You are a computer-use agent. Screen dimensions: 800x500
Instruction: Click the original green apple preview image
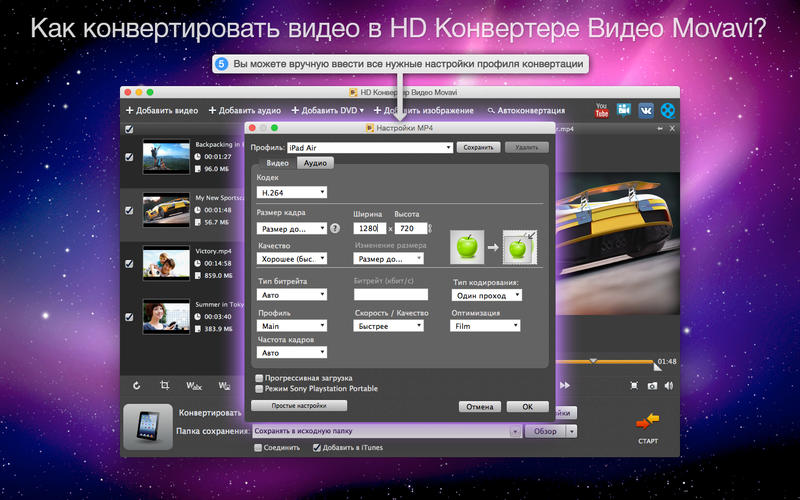tap(467, 247)
